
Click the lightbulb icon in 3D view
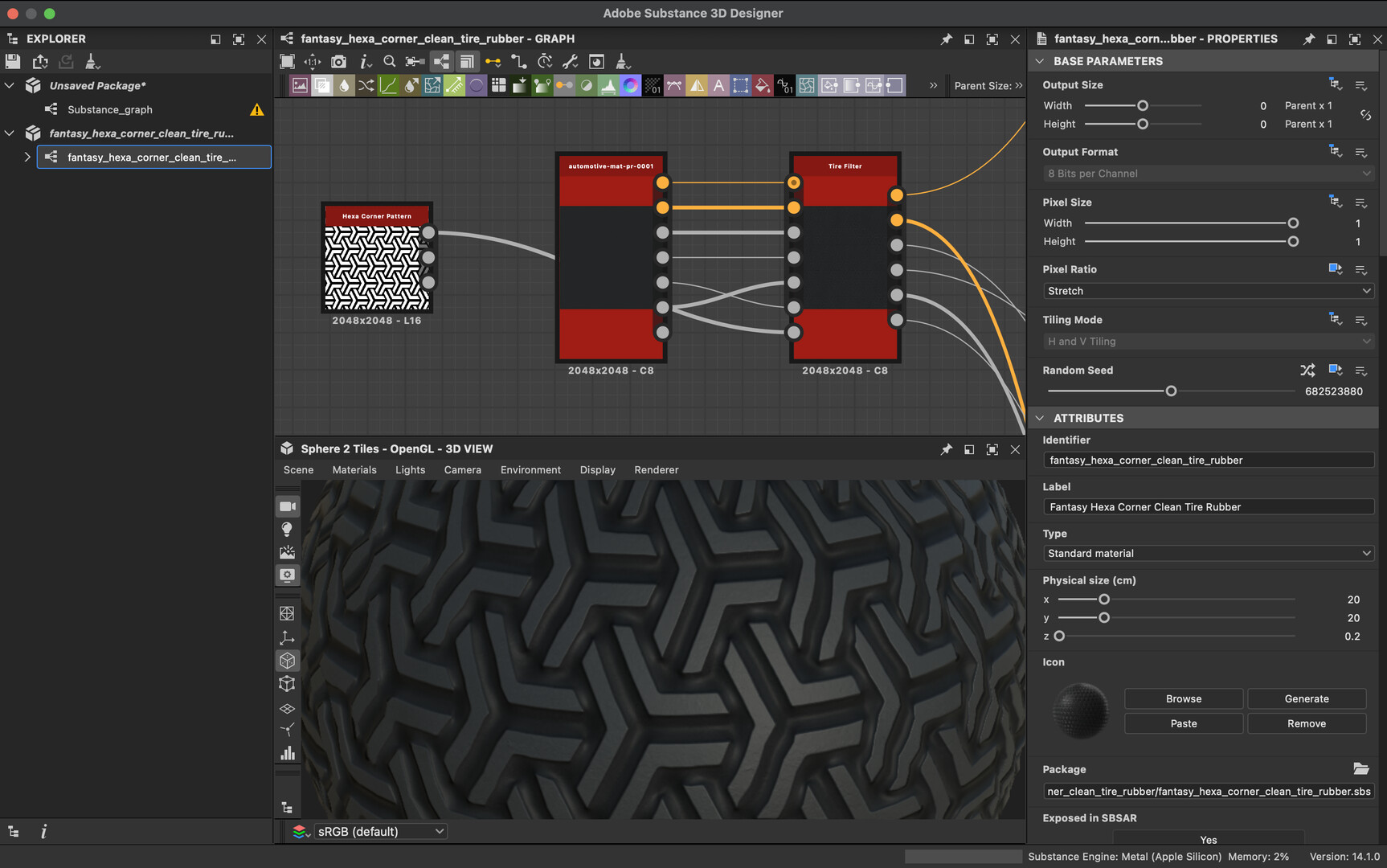287,530
